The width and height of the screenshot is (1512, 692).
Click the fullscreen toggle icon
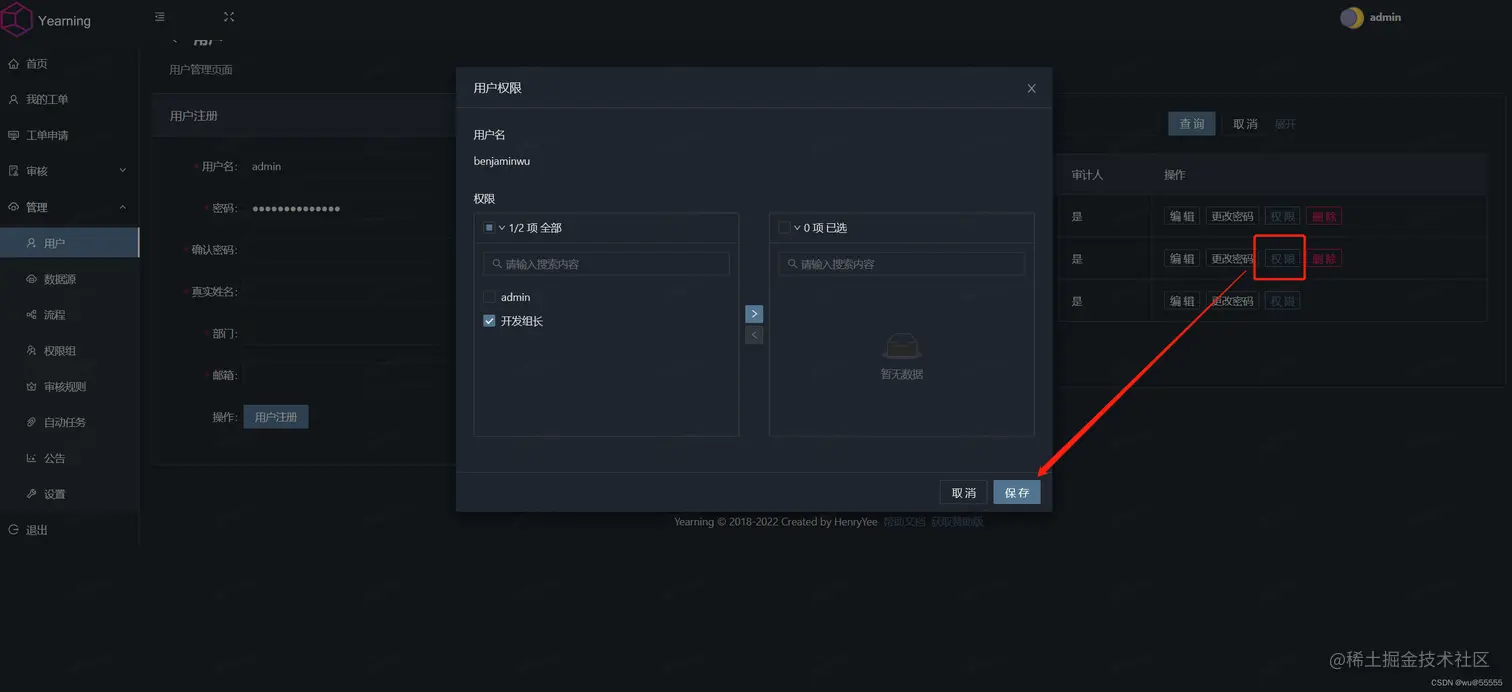click(229, 17)
